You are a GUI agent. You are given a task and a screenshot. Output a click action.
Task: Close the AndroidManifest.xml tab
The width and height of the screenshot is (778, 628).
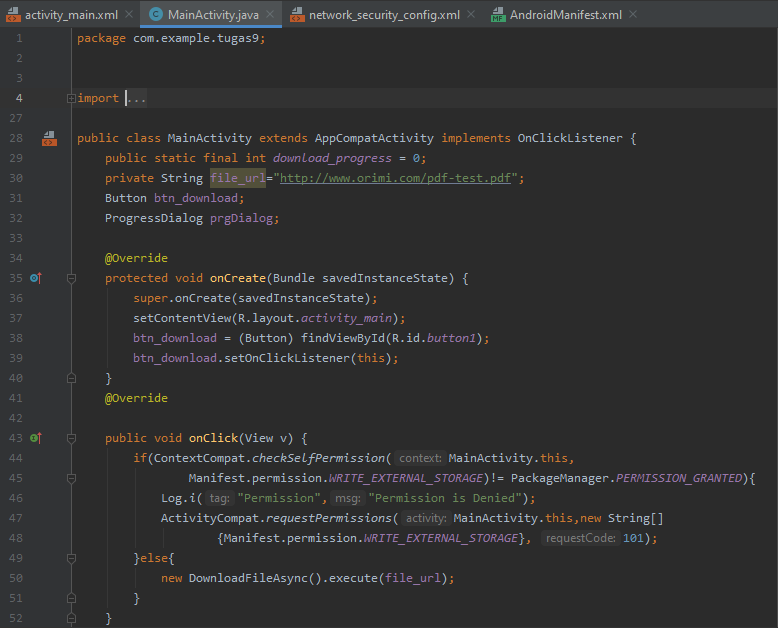(x=633, y=14)
